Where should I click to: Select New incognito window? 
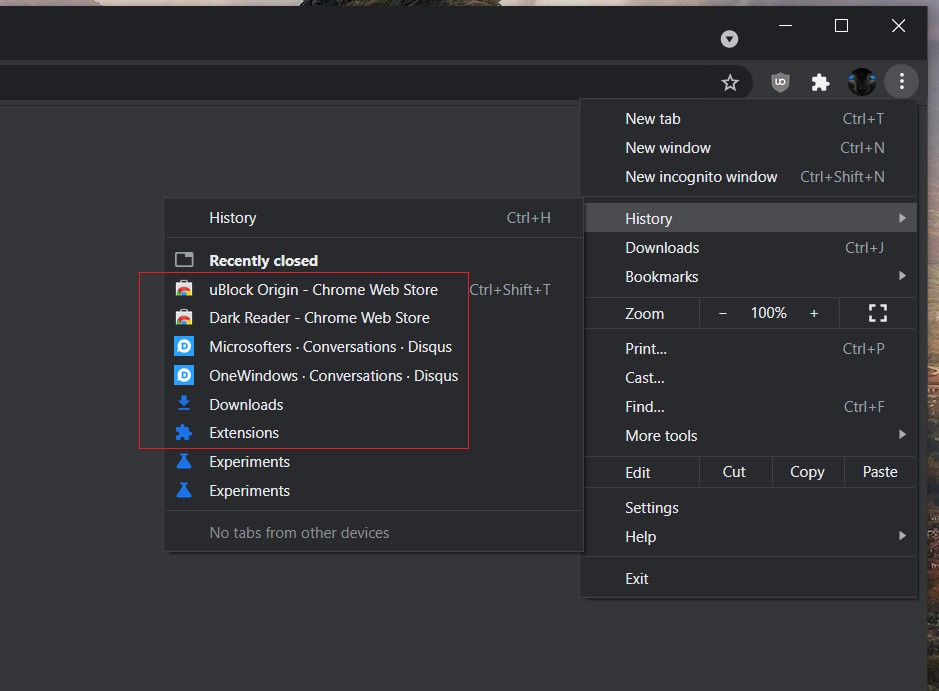701,177
